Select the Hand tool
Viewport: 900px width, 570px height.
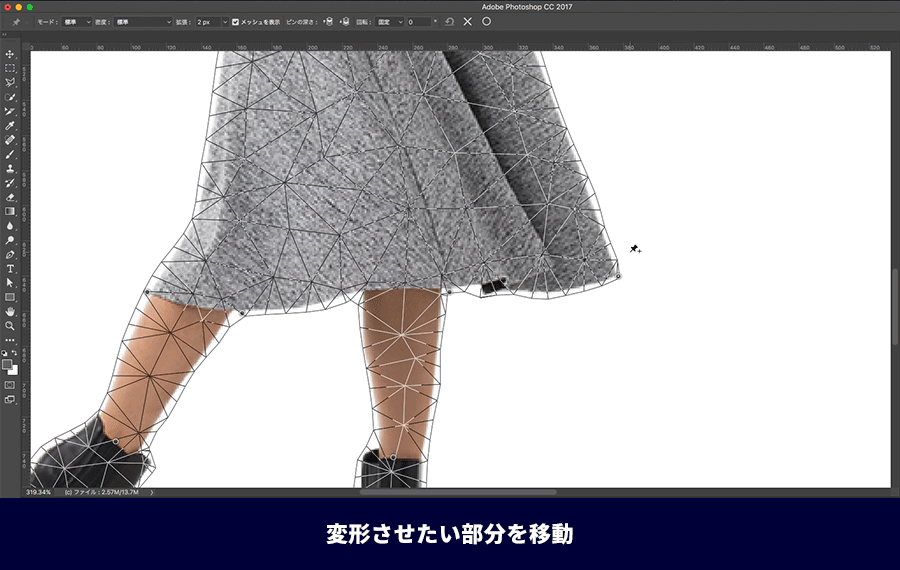pyautogui.click(x=10, y=312)
